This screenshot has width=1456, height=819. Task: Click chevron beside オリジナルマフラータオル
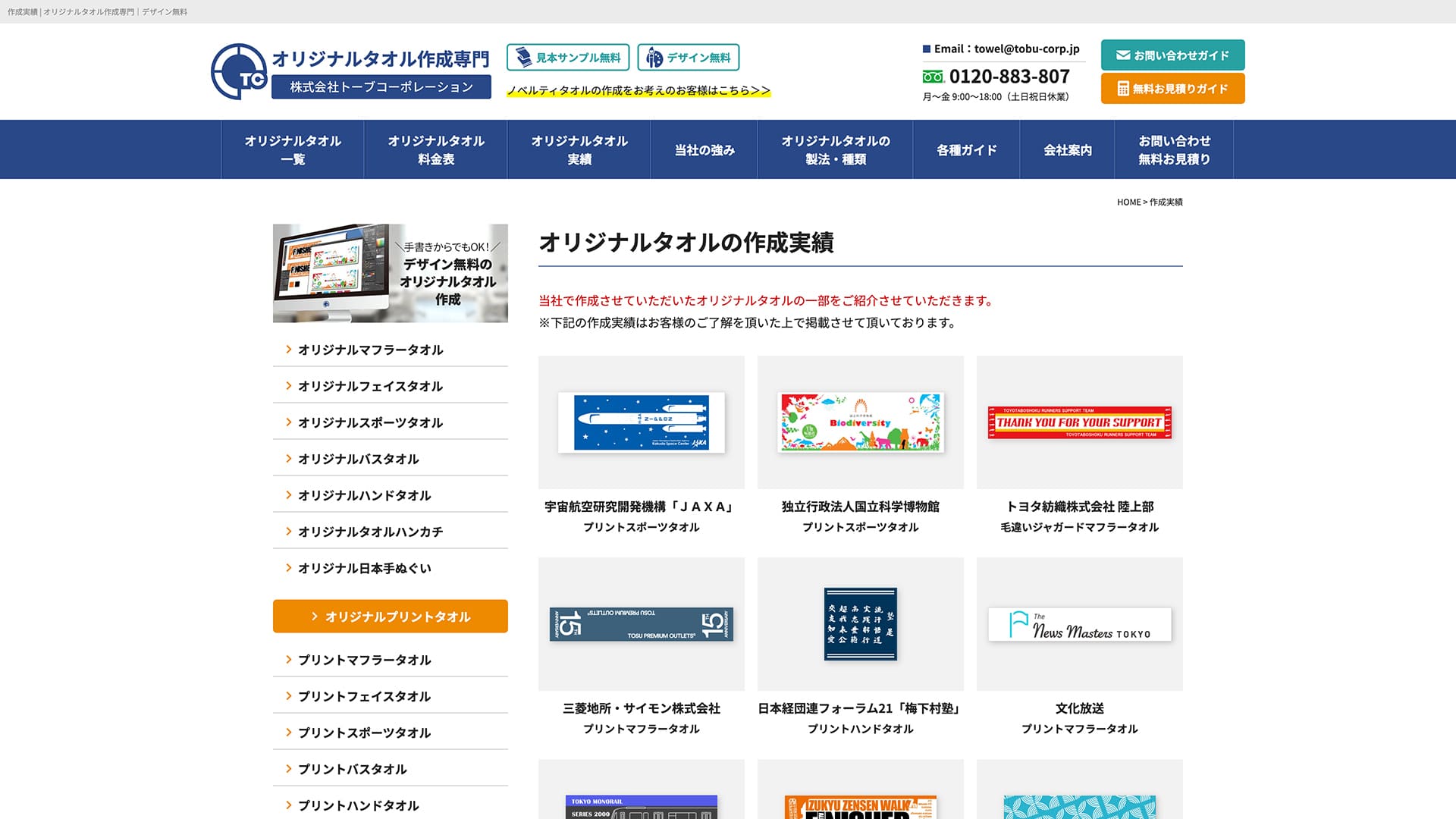pos(288,349)
